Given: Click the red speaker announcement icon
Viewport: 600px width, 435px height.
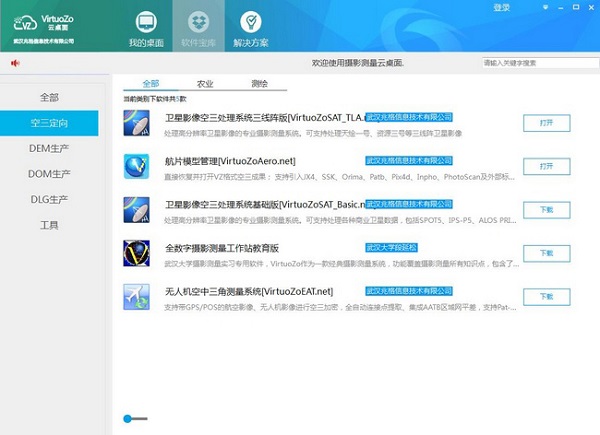Looking at the screenshot, I should 16,63.
